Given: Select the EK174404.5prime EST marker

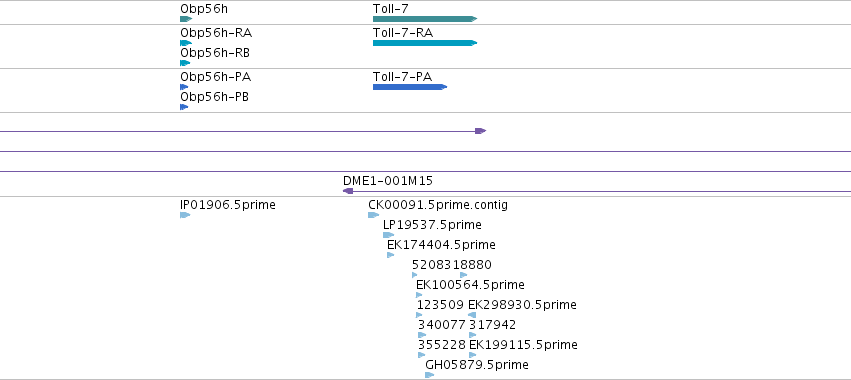Looking at the screenshot, I should click(391, 255).
